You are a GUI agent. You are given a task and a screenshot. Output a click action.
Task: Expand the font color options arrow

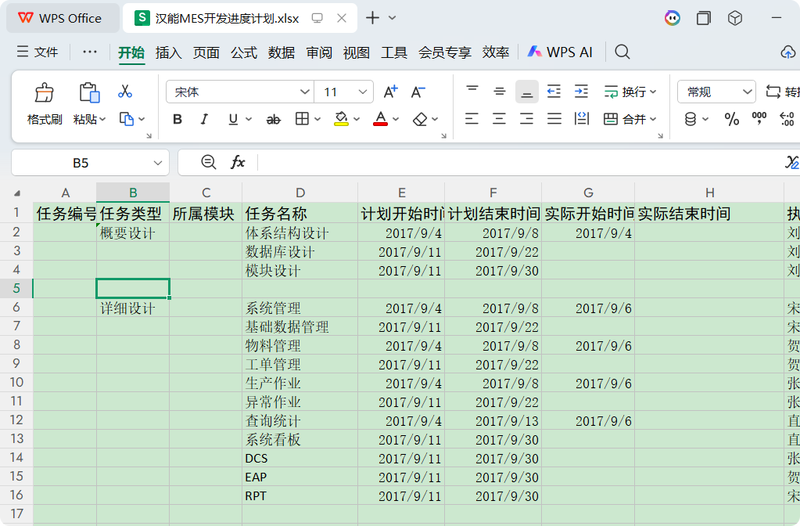click(396, 119)
